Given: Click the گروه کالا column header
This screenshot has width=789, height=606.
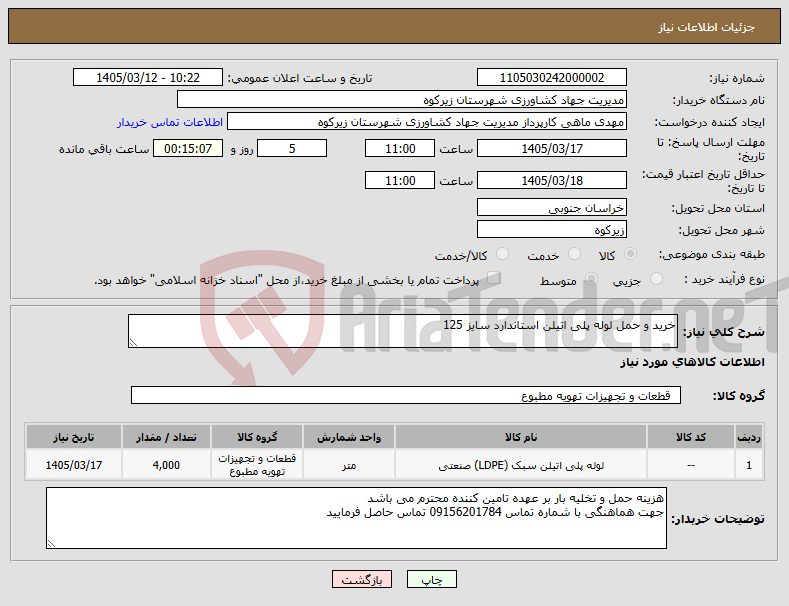Looking at the screenshot, I should (x=257, y=437).
